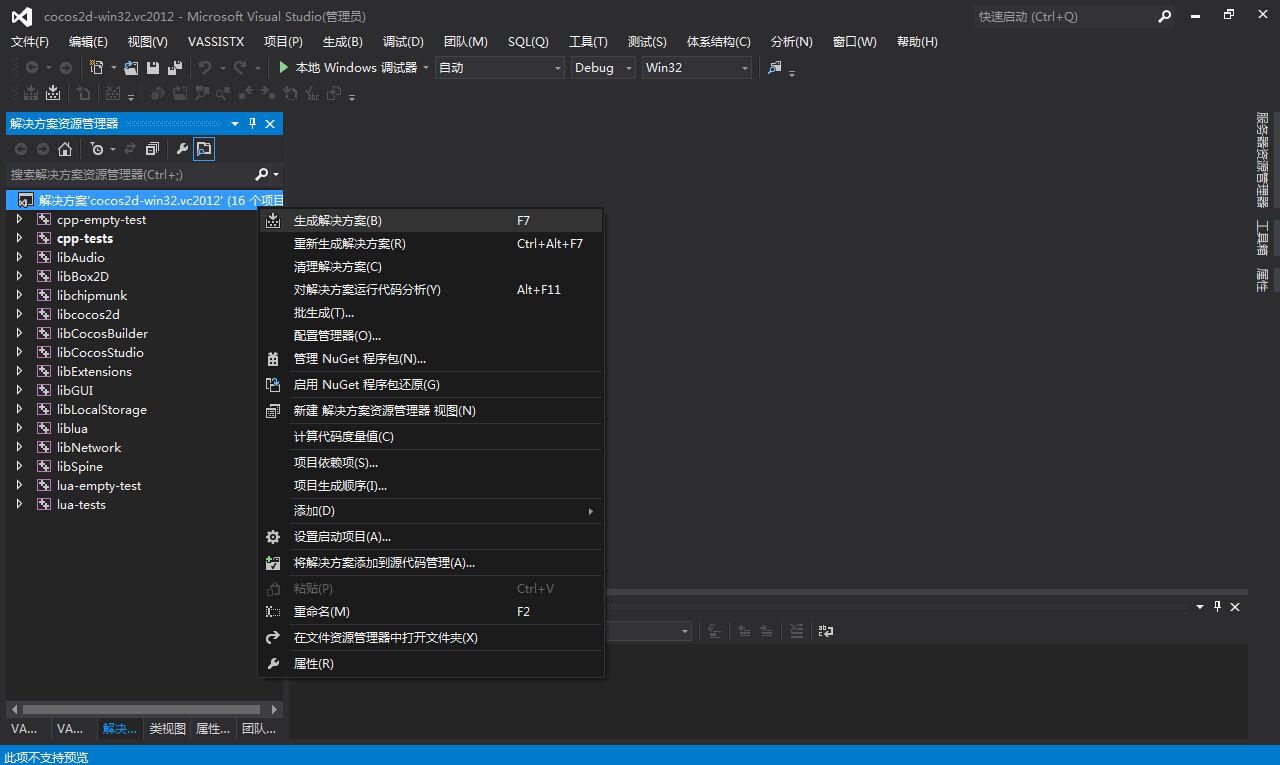
Task: Click the source control icon beside 将解决方案添加到源代码管理
Action: 273,563
